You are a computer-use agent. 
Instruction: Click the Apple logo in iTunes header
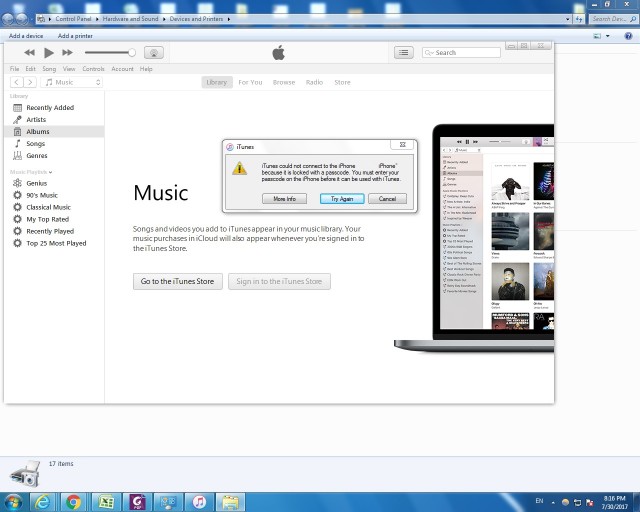278,53
